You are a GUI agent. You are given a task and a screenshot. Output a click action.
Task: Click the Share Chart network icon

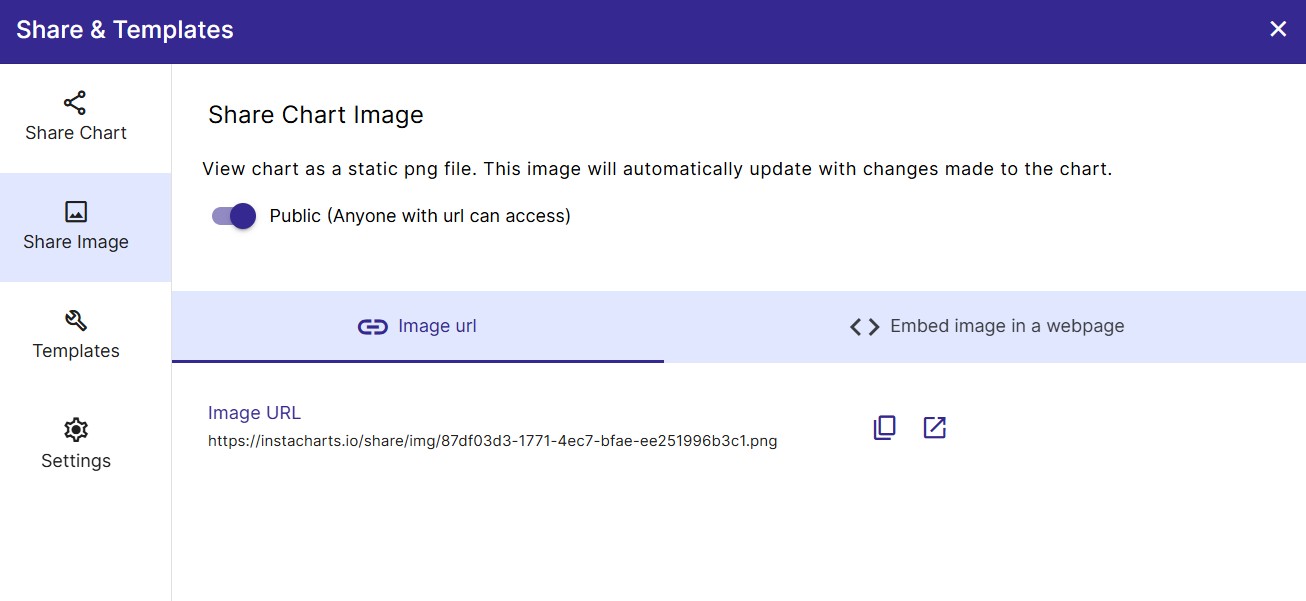click(75, 103)
